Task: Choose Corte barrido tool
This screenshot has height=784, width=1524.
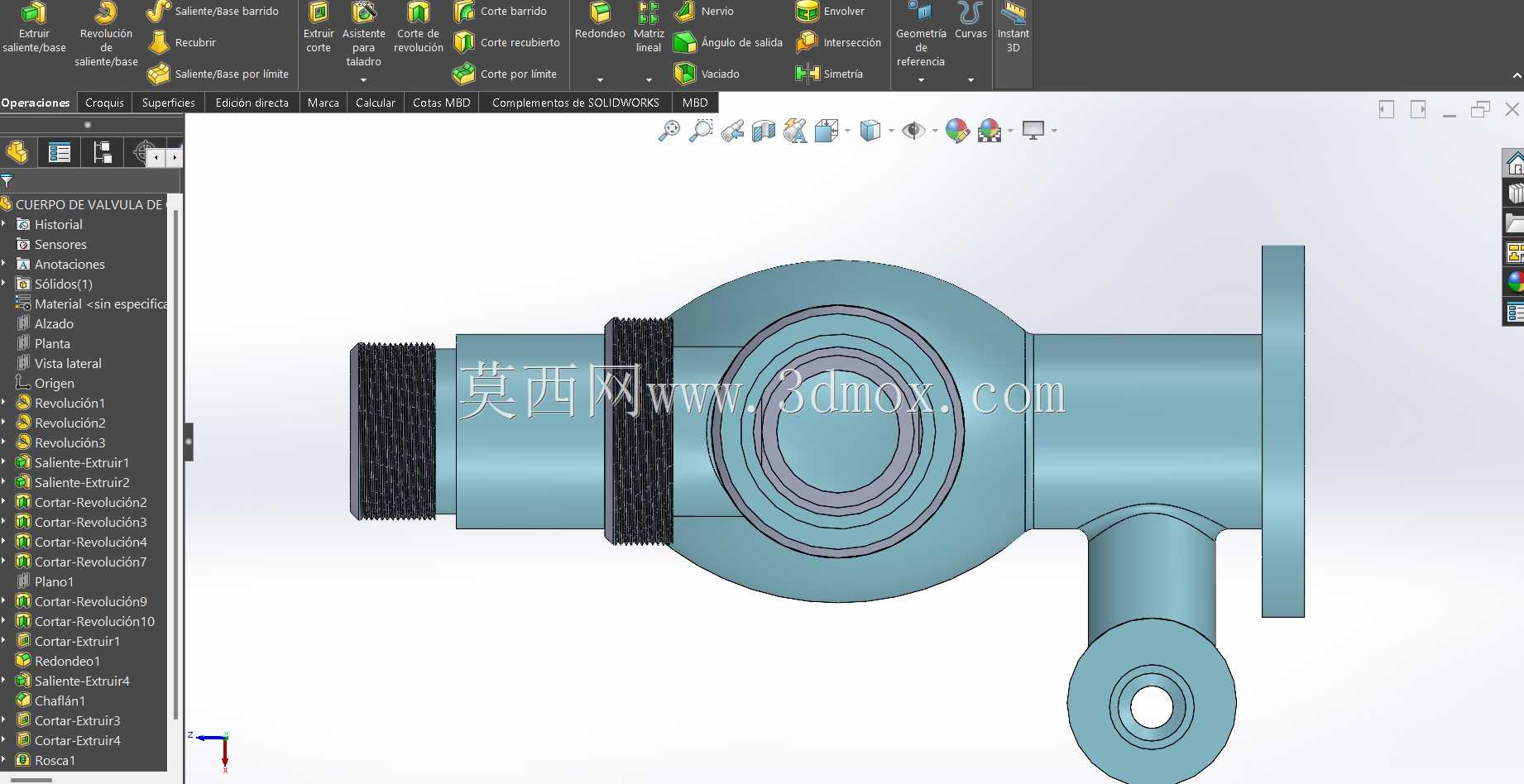Action: [x=501, y=11]
